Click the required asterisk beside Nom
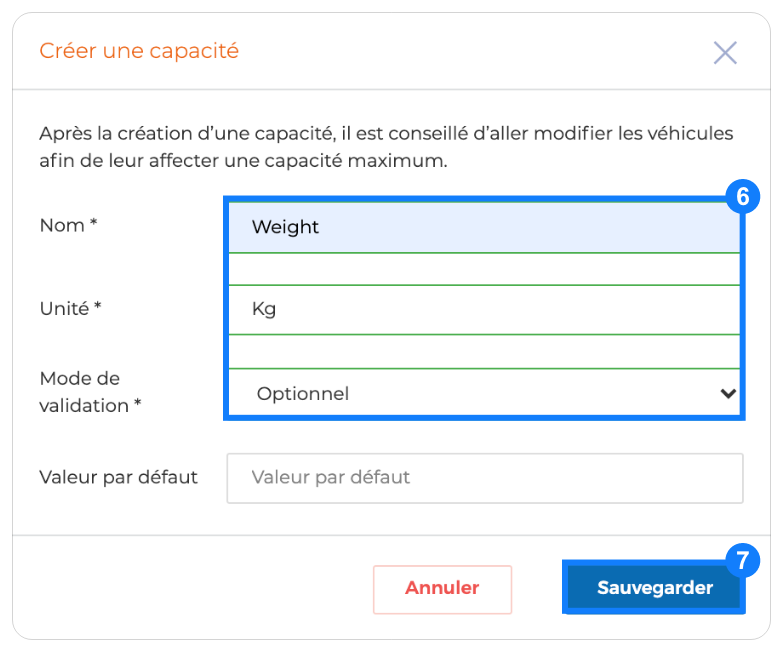Screen dimensions: 782x651 [x=93, y=222]
